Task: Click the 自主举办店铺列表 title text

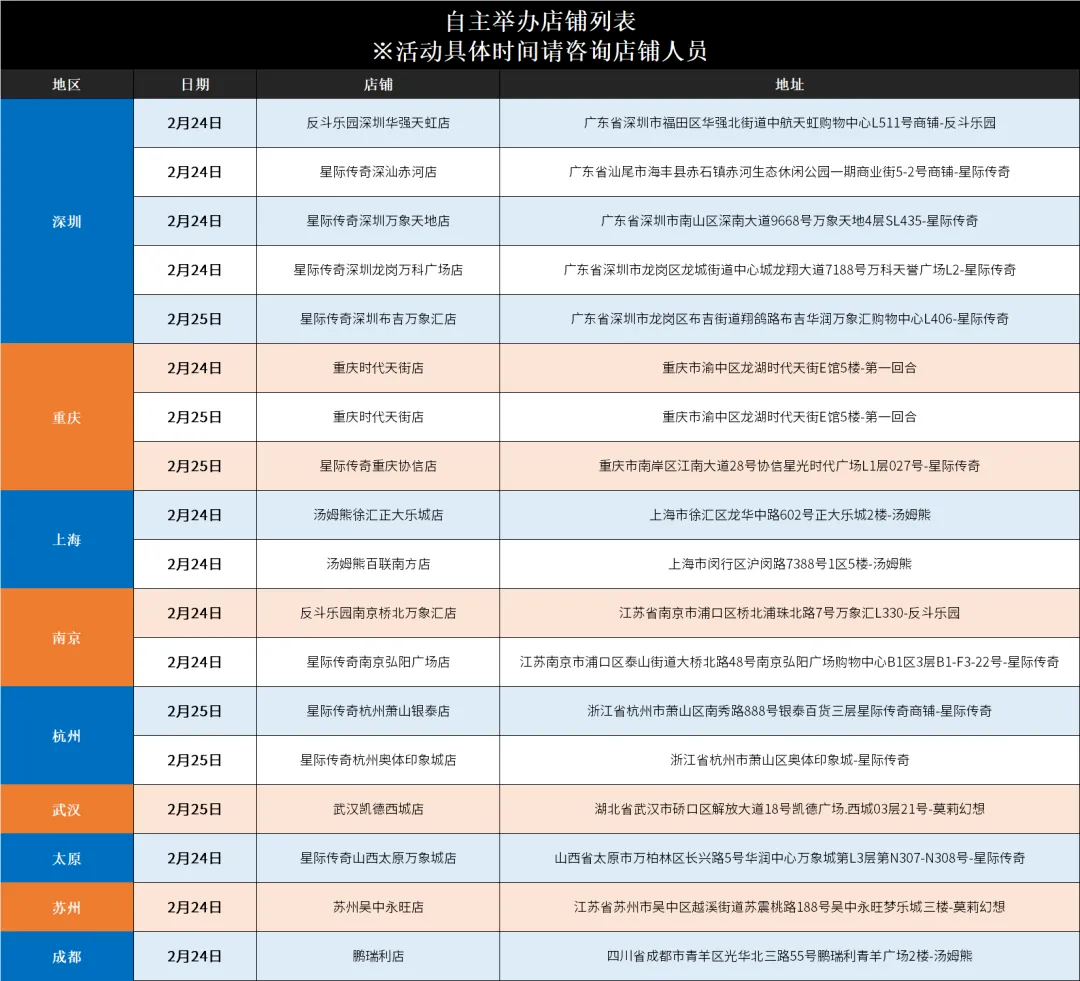Action: click(540, 21)
